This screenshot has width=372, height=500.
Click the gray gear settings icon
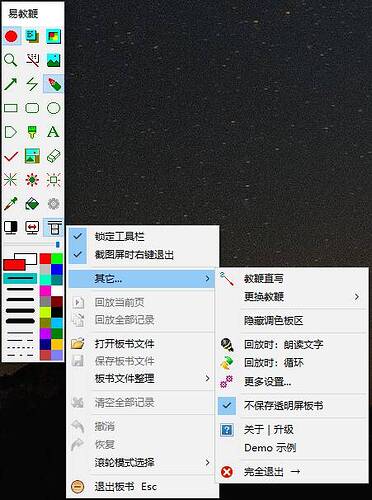tap(54, 204)
